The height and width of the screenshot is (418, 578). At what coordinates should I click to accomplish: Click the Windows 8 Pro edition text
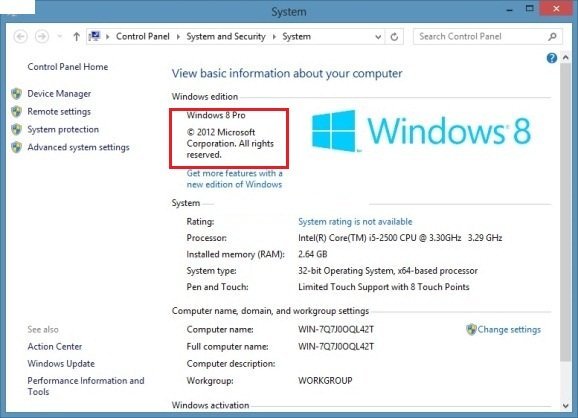(x=216, y=115)
